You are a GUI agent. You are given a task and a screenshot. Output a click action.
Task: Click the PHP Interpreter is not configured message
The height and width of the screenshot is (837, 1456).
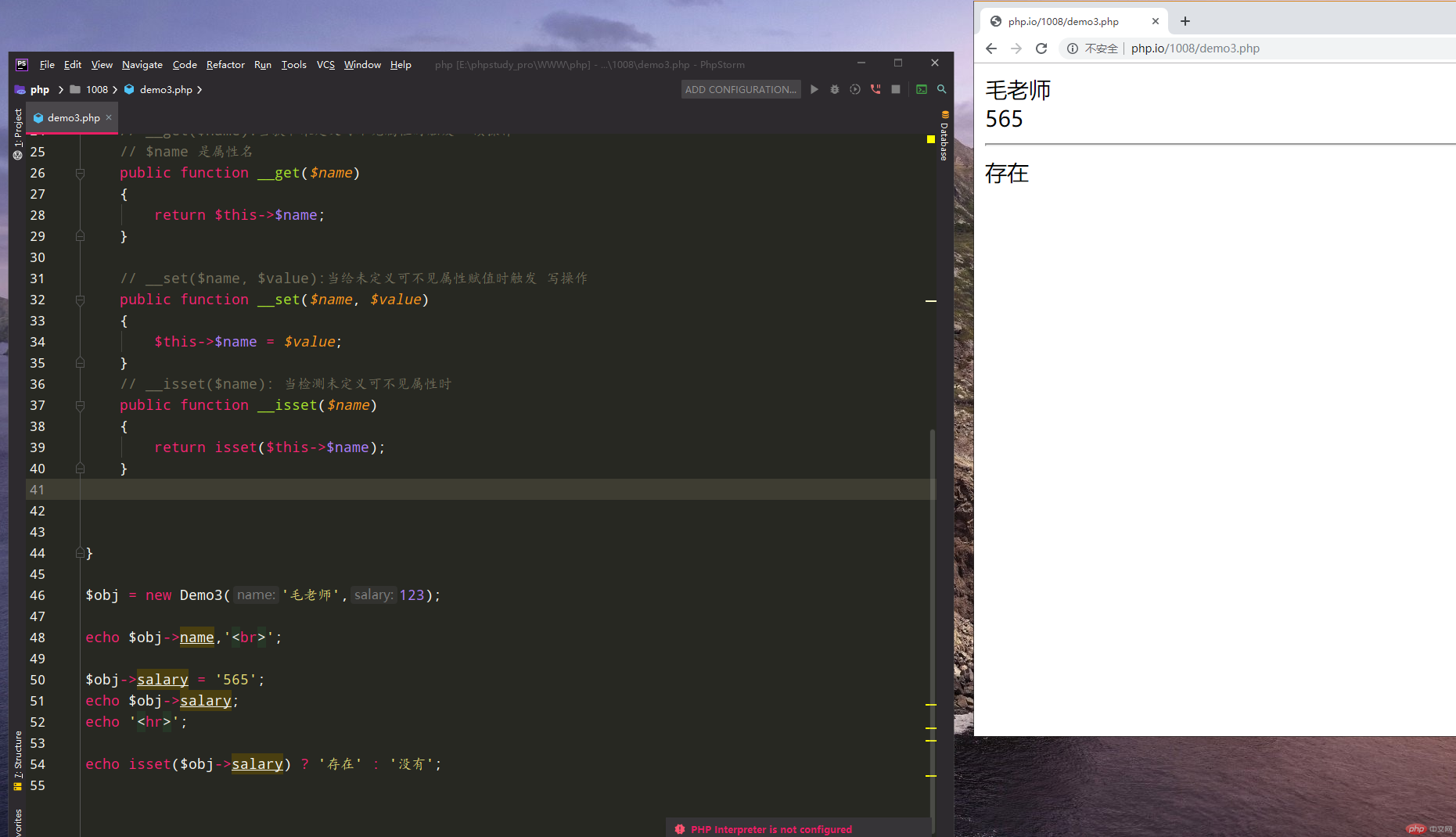pos(771,829)
